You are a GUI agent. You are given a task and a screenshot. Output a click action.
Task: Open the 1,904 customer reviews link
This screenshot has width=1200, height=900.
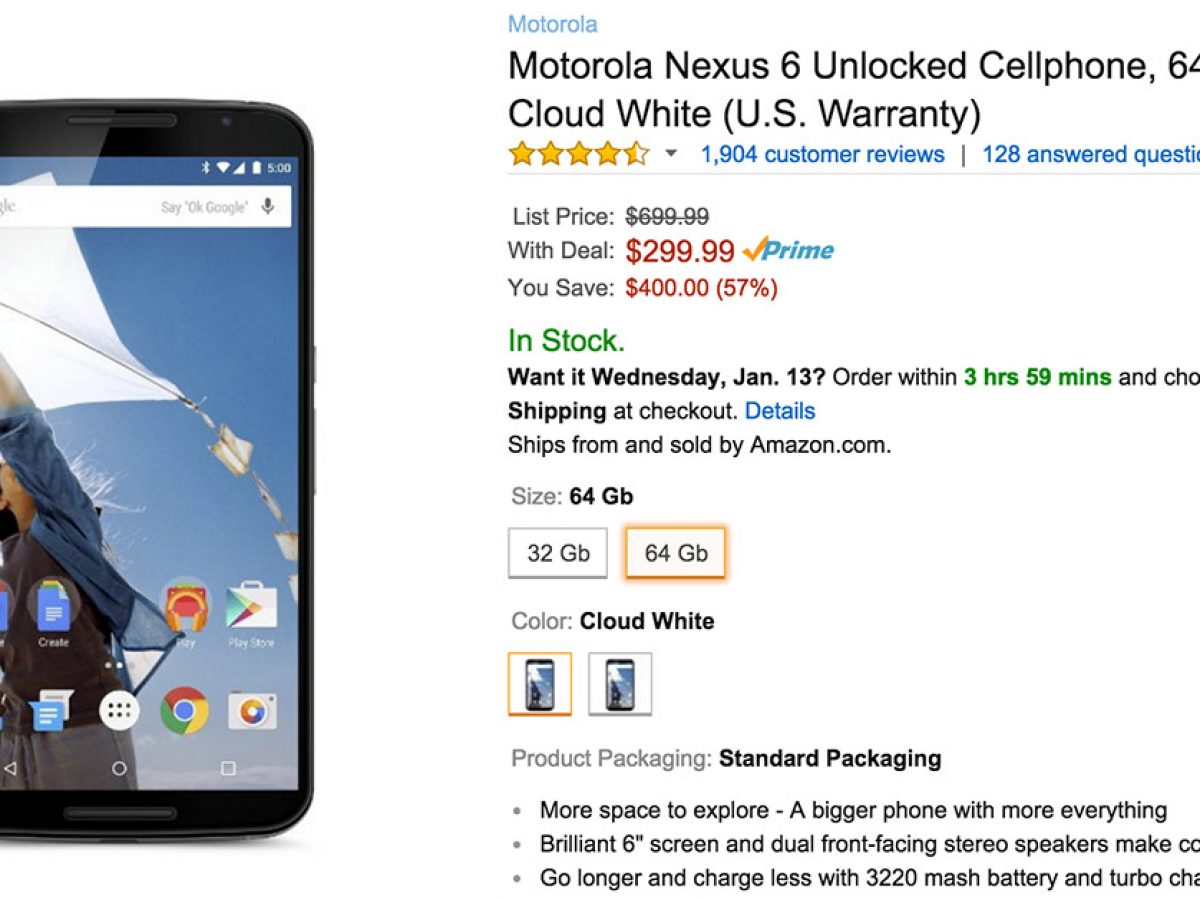point(822,154)
